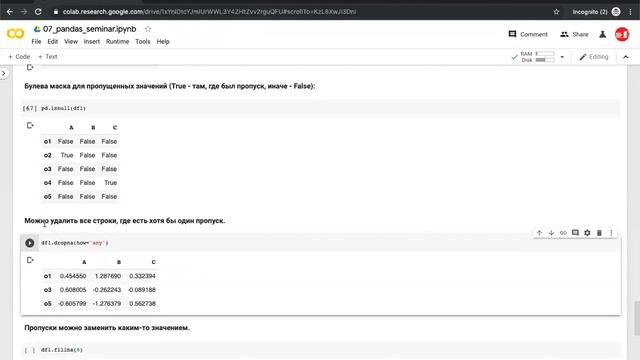Click the output icon of dropna cell
Image resolution: width=640 pixels, height=360 pixels.
(30, 260)
